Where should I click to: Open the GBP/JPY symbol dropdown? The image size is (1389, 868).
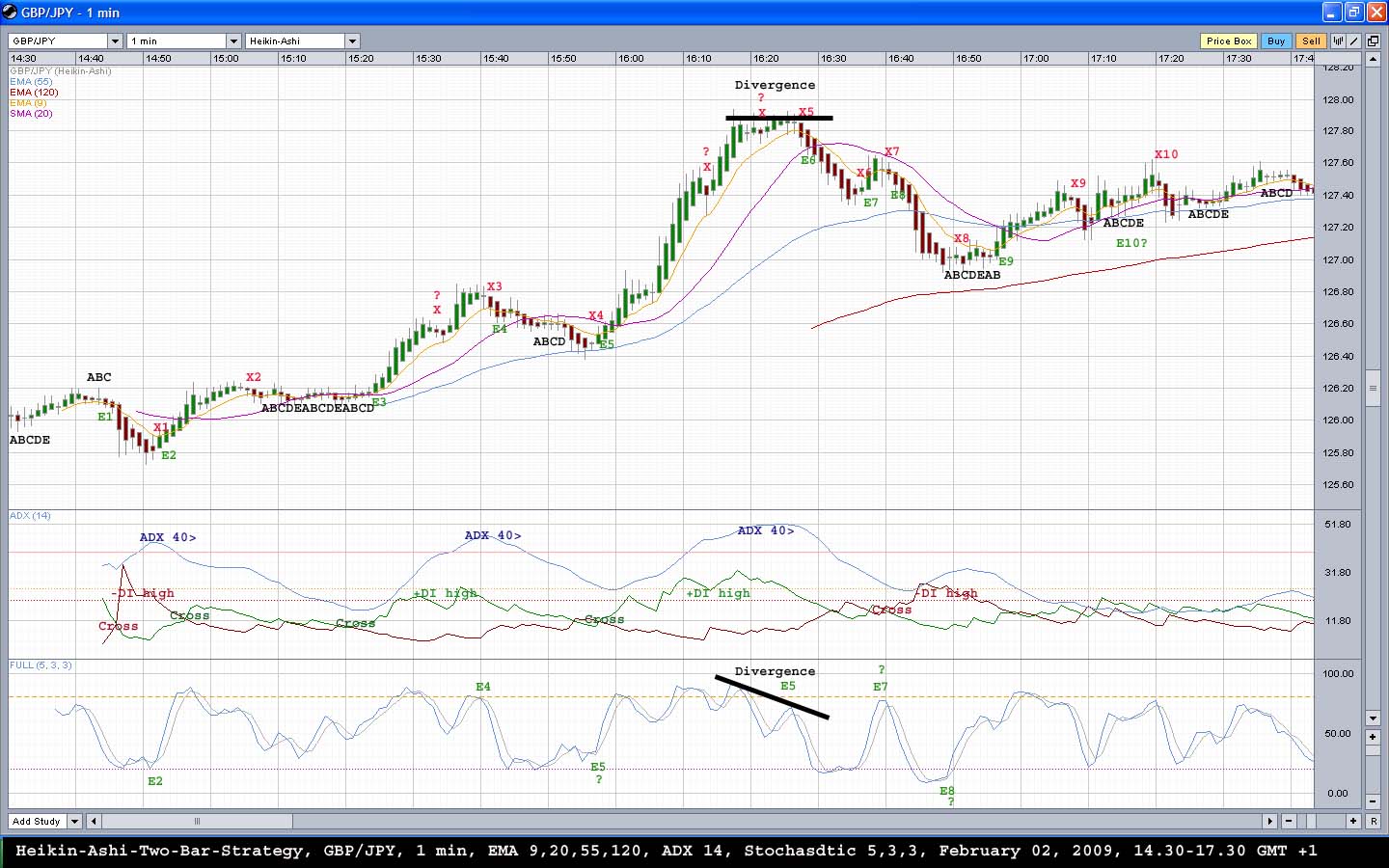[x=115, y=41]
